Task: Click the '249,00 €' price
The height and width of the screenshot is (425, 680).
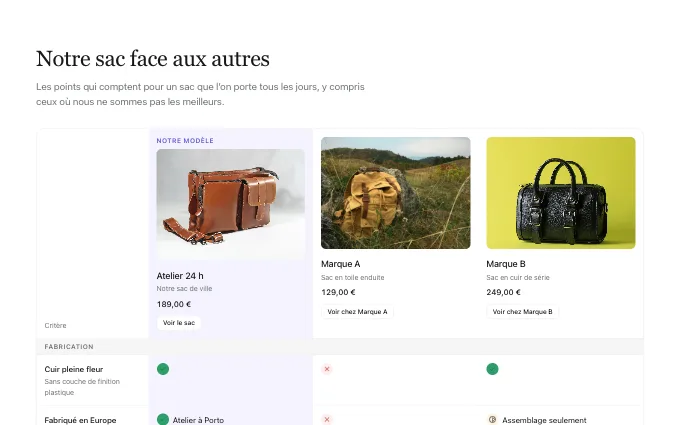Action: pyautogui.click(x=503, y=292)
